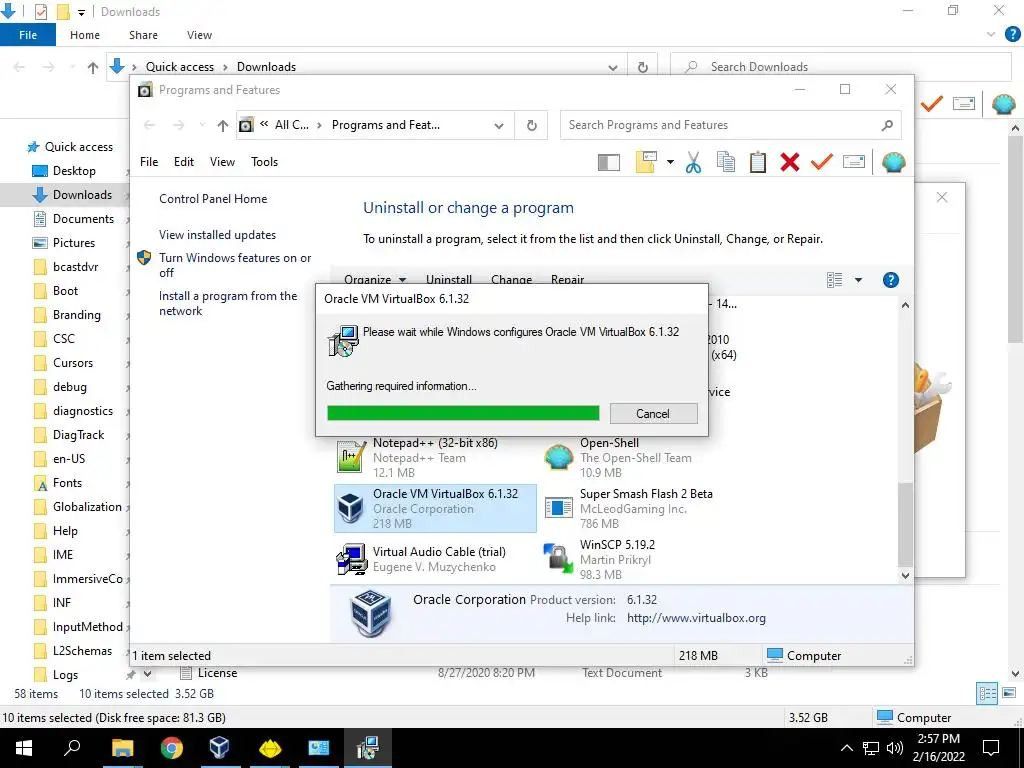The height and width of the screenshot is (768, 1024).
Task: Open Downloads address history dropdown
Action: coord(613,67)
